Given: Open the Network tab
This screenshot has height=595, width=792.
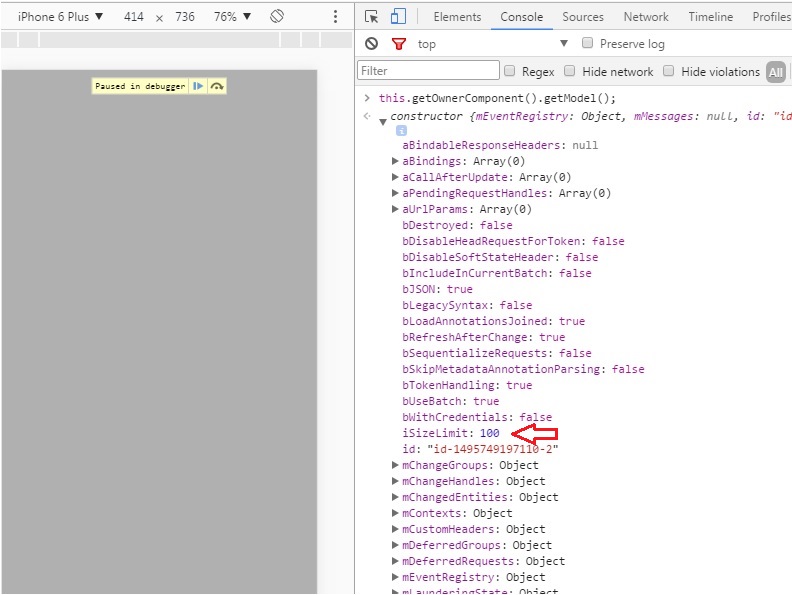Looking at the screenshot, I should point(646,17).
